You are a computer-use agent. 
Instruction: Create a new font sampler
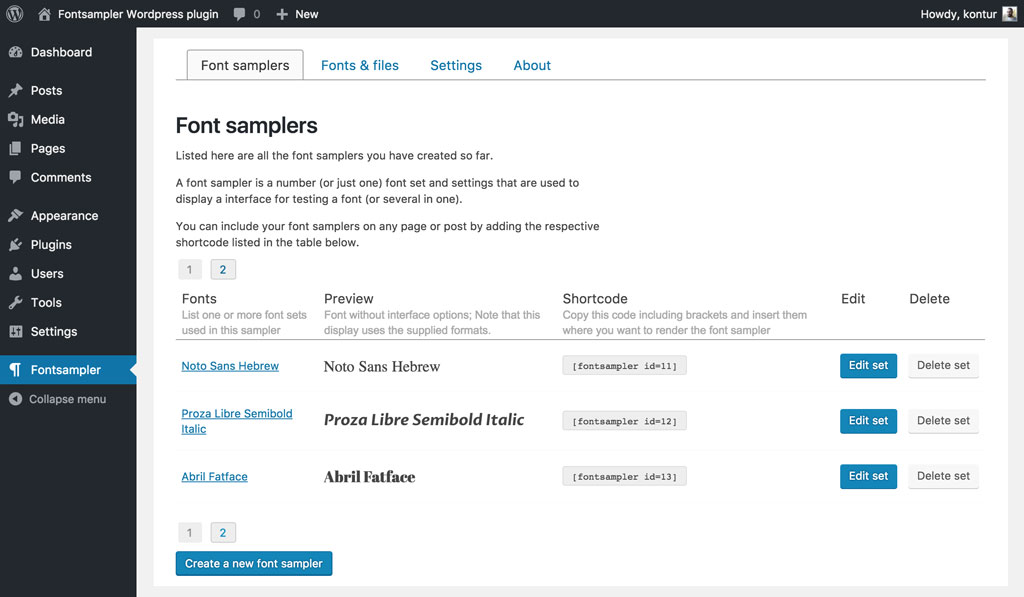[254, 564]
